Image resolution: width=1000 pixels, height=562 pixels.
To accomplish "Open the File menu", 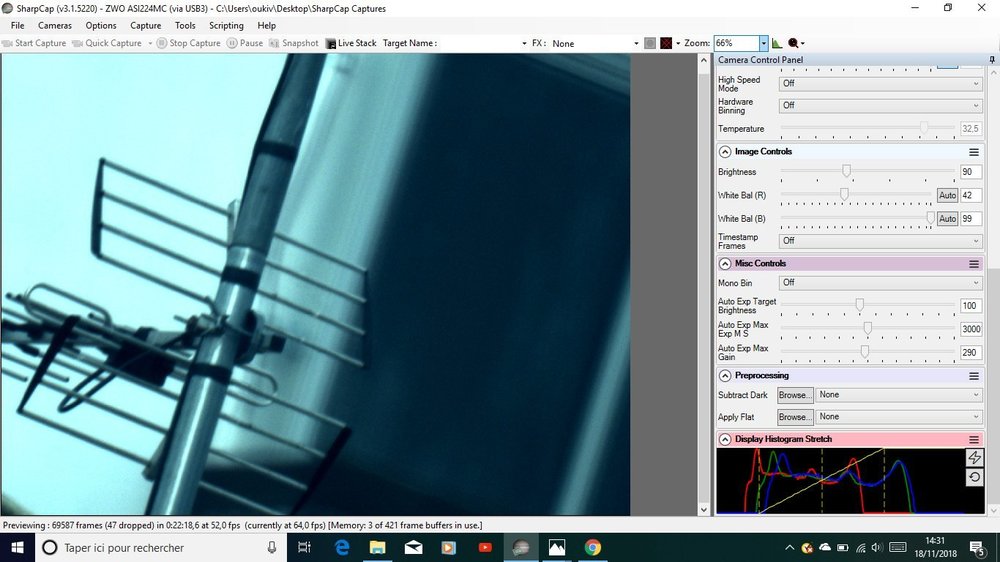I will [17, 26].
